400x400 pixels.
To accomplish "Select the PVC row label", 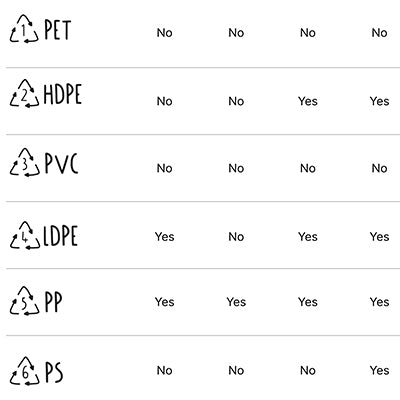I will pos(62,163).
